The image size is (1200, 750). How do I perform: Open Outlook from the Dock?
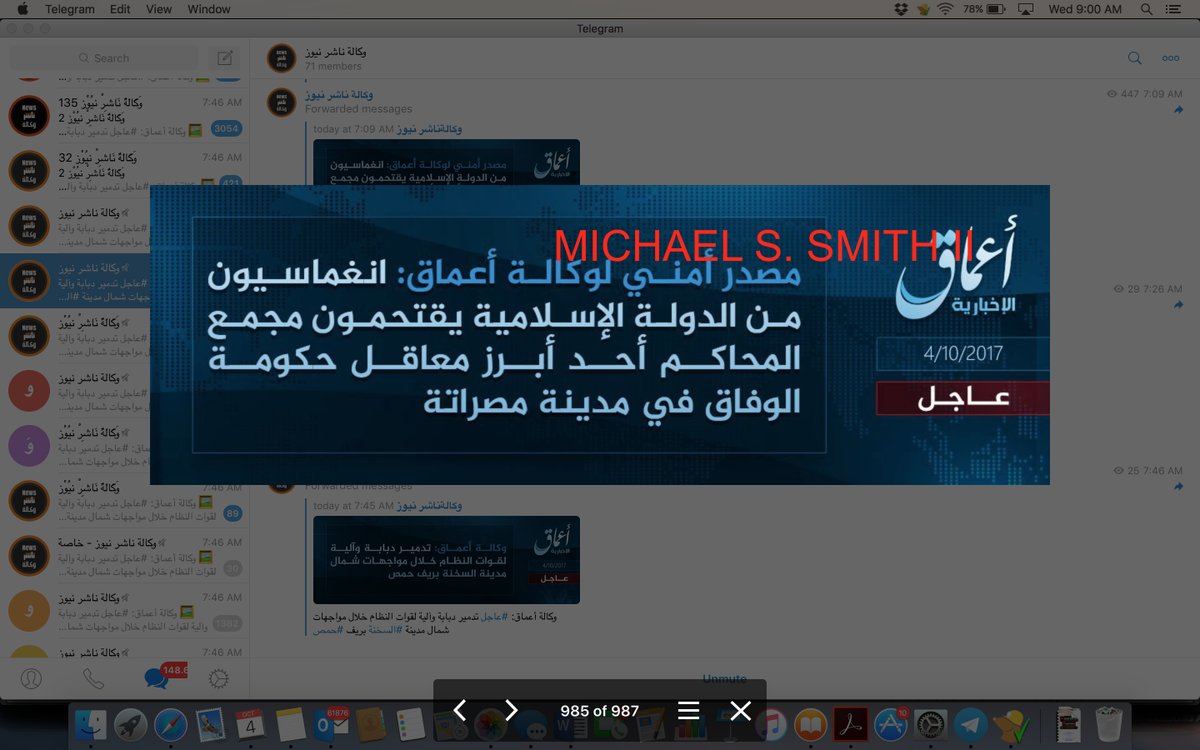coord(330,725)
